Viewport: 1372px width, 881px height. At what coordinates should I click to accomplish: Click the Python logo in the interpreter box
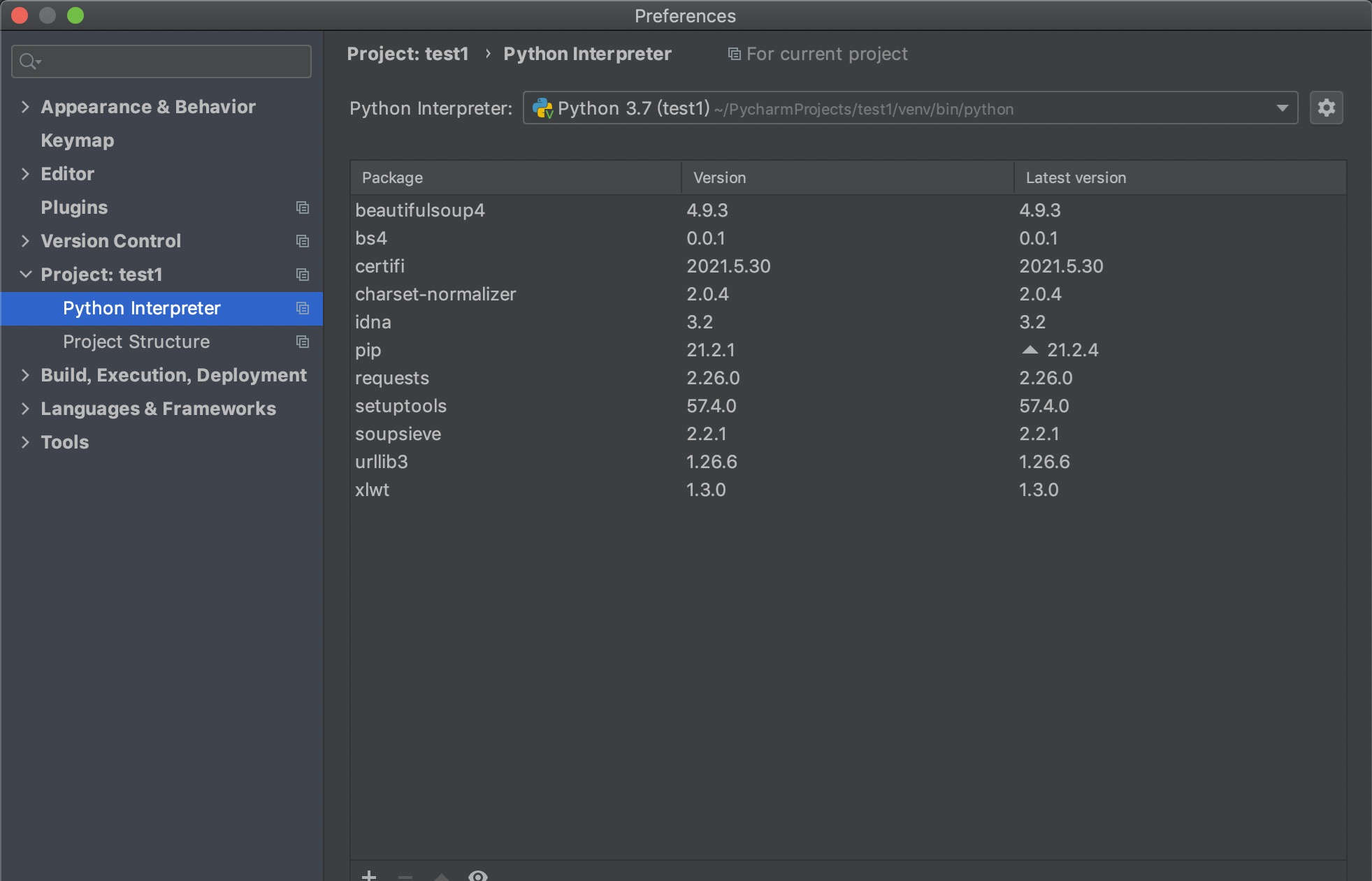click(x=542, y=108)
